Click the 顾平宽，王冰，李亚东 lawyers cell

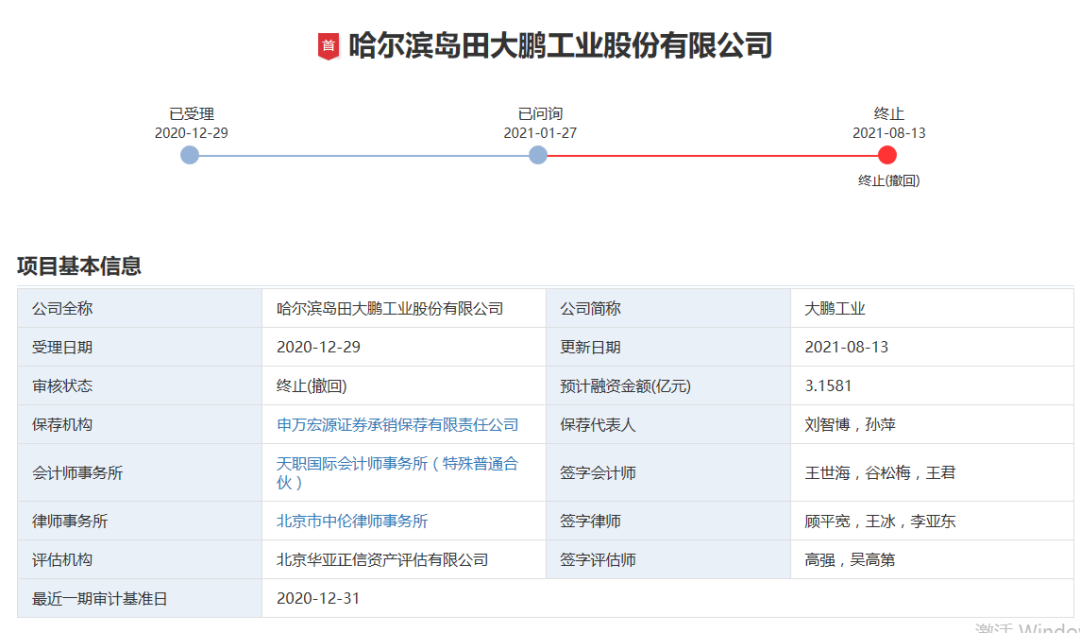coord(932,521)
